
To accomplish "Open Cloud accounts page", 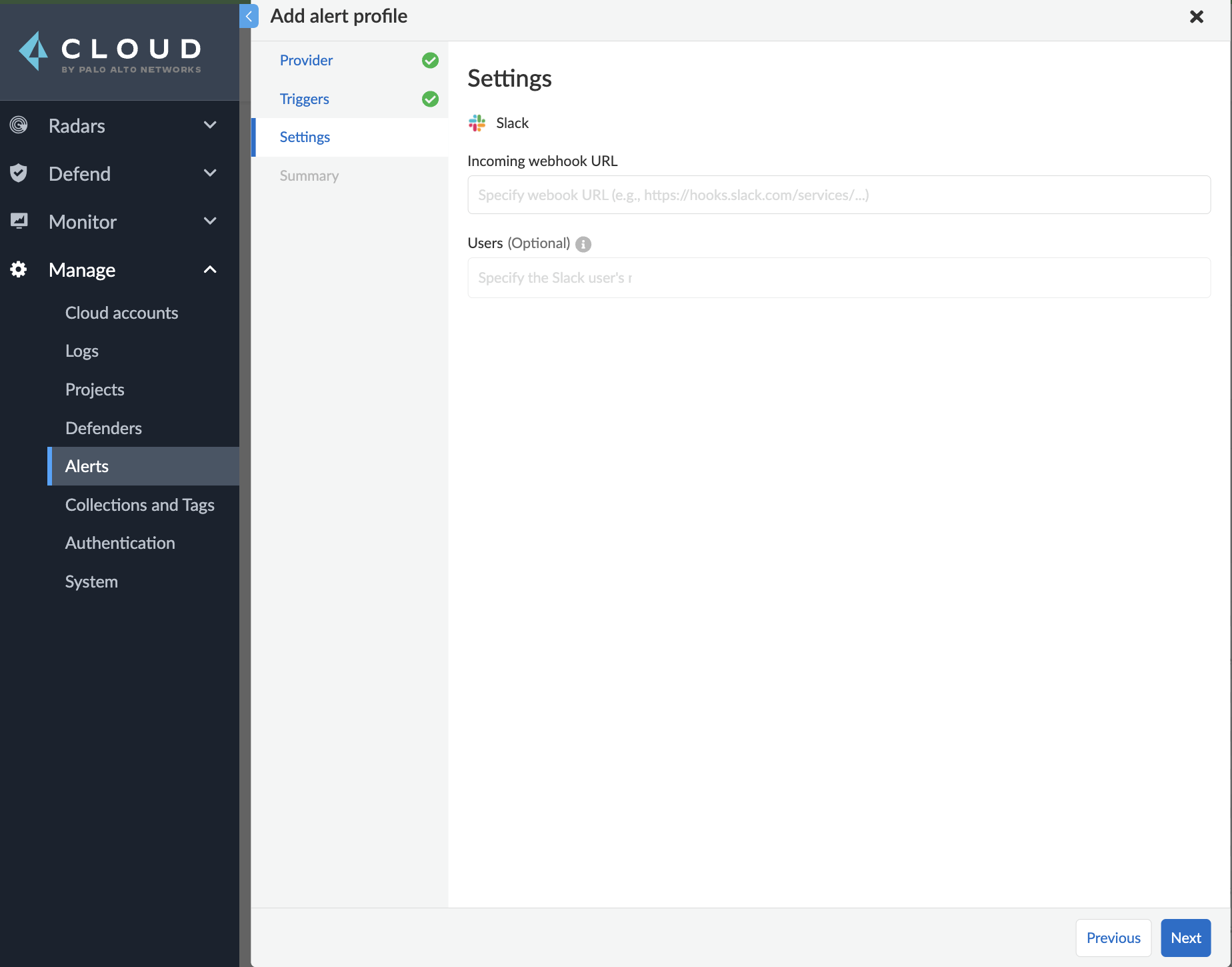I will coord(122,313).
